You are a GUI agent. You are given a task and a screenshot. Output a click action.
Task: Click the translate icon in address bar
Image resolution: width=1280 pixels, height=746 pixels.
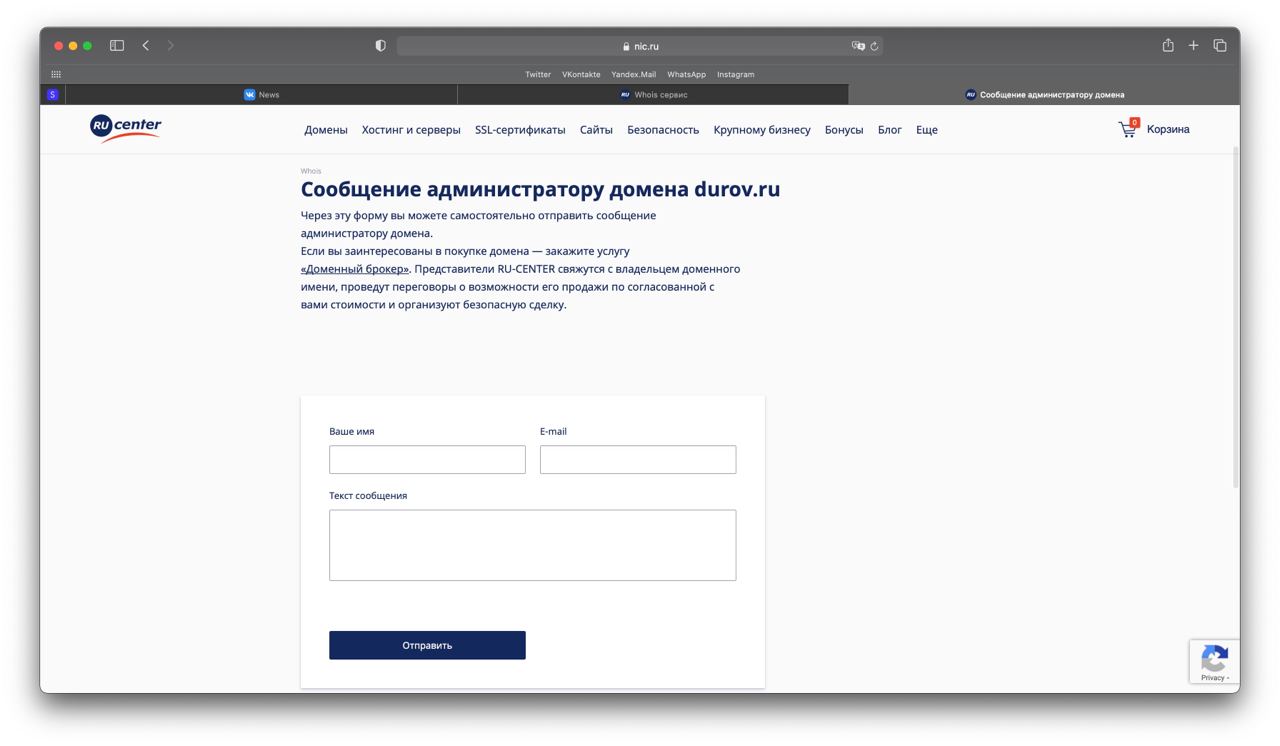tap(858, 46)
